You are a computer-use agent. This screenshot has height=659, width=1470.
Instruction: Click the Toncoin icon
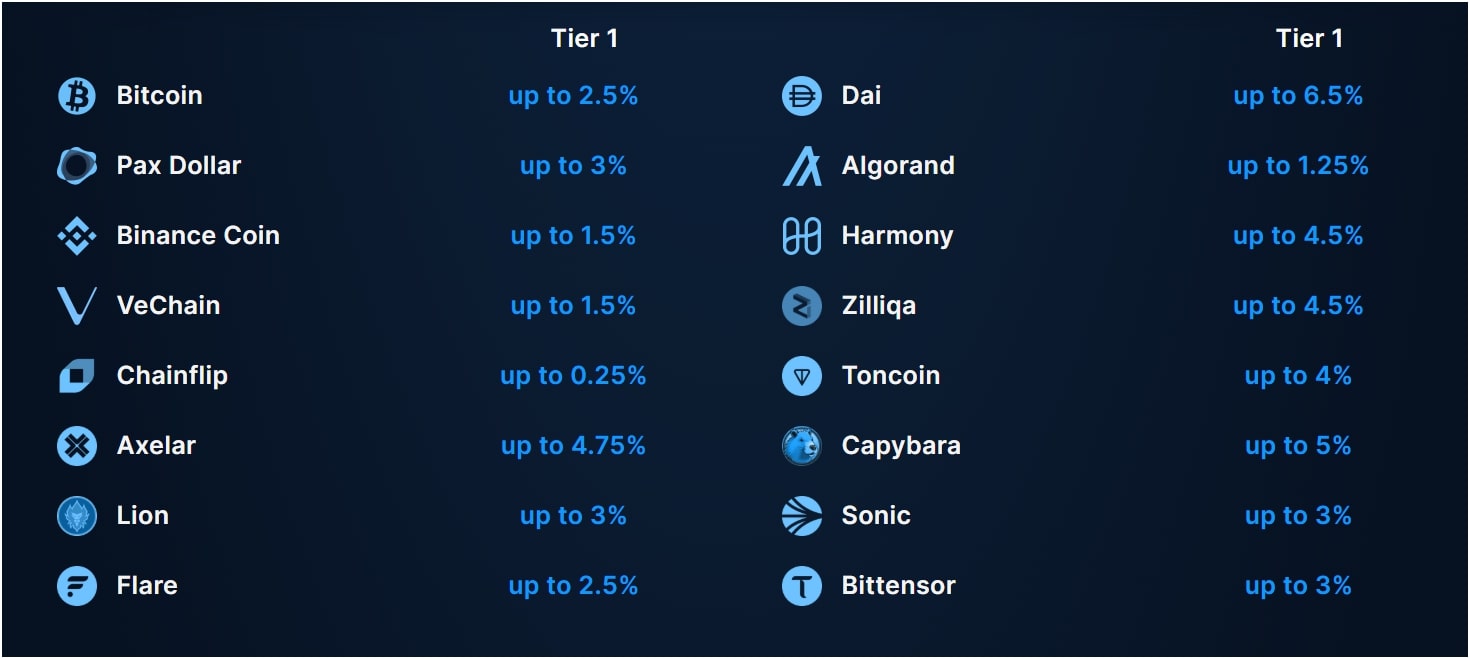pyautogui.click(x=801, y=376)
